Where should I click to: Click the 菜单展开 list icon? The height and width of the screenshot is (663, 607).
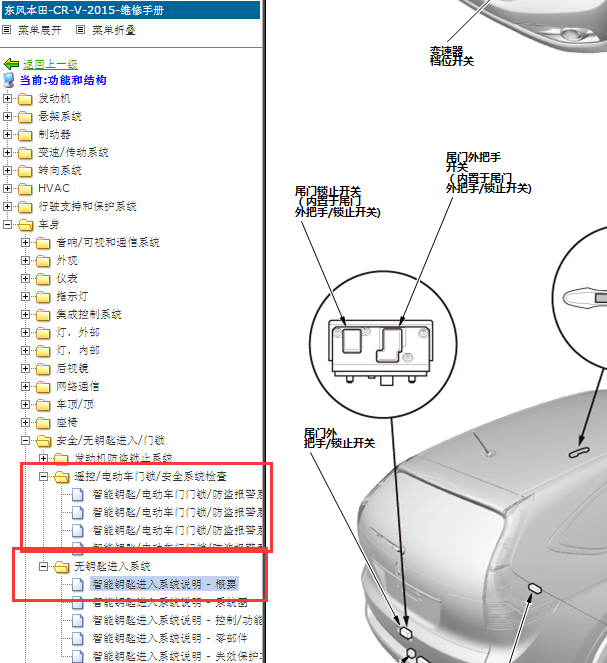pyautogui.click(x=7, y=30)
